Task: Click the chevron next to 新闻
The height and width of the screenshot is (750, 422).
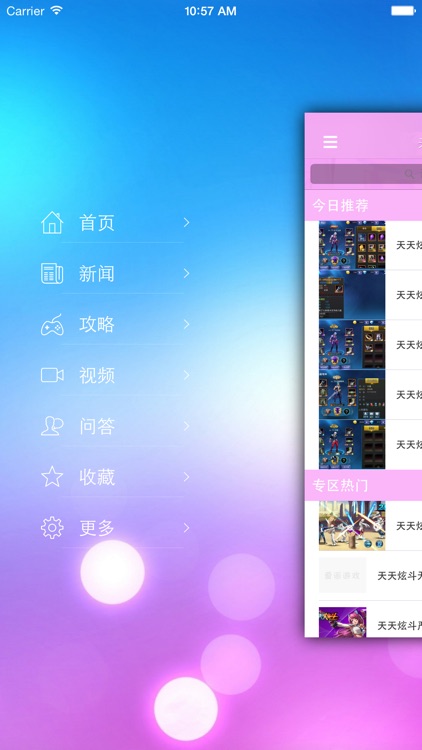Action: point(187,273)
